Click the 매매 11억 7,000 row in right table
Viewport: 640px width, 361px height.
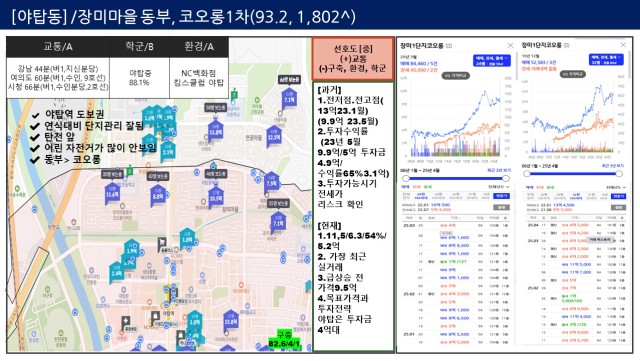coord(576,272)
